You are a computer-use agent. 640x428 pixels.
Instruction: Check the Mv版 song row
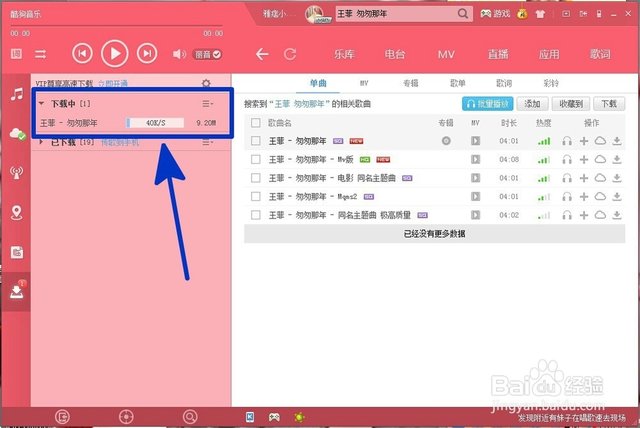(x=256, y=160)
